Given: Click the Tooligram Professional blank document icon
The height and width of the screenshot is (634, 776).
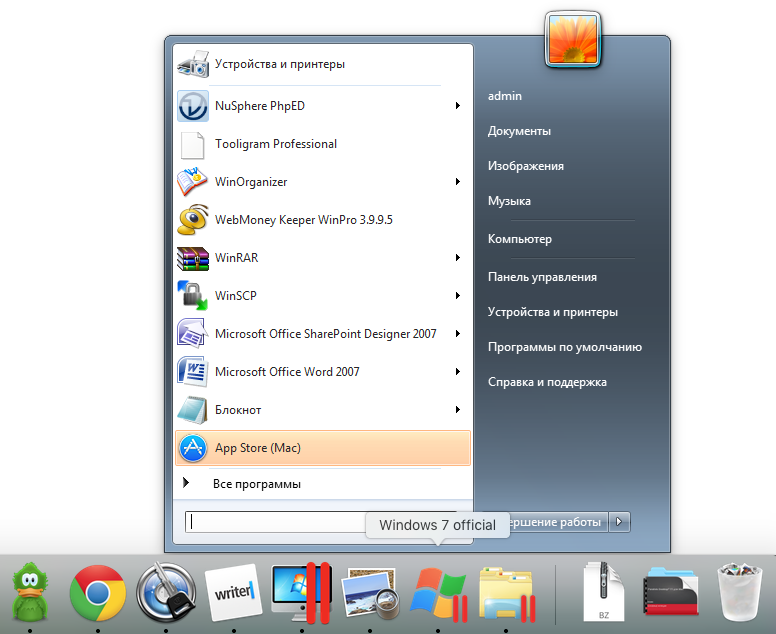Looking at the screenshot, I should [193, 145].
